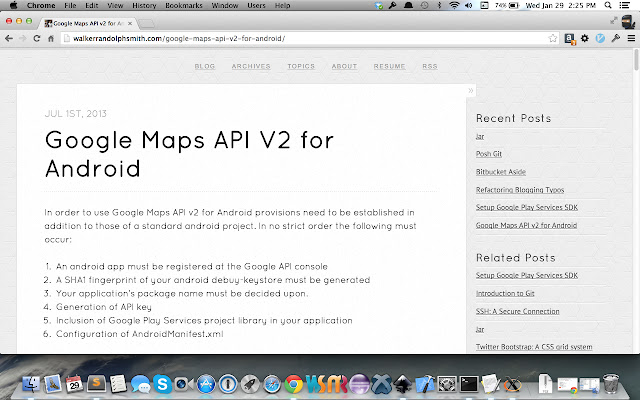This screenshot has height=400, width=640.
Task: Go to the Chrome home button
Action: click(51, 38)
